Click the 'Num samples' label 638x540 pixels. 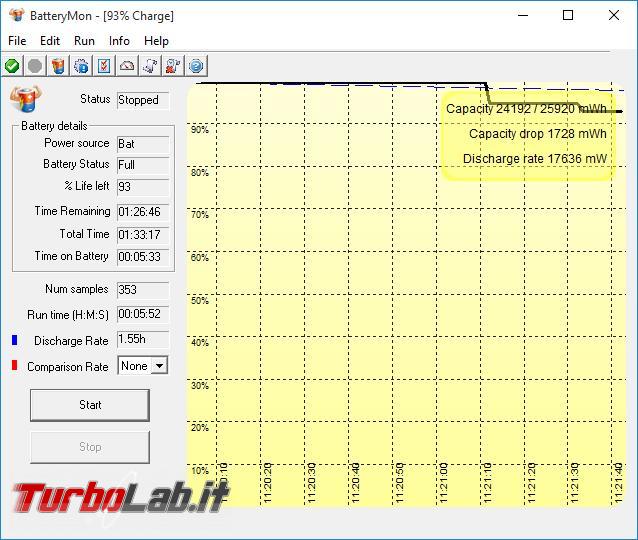tap(77, 289)
